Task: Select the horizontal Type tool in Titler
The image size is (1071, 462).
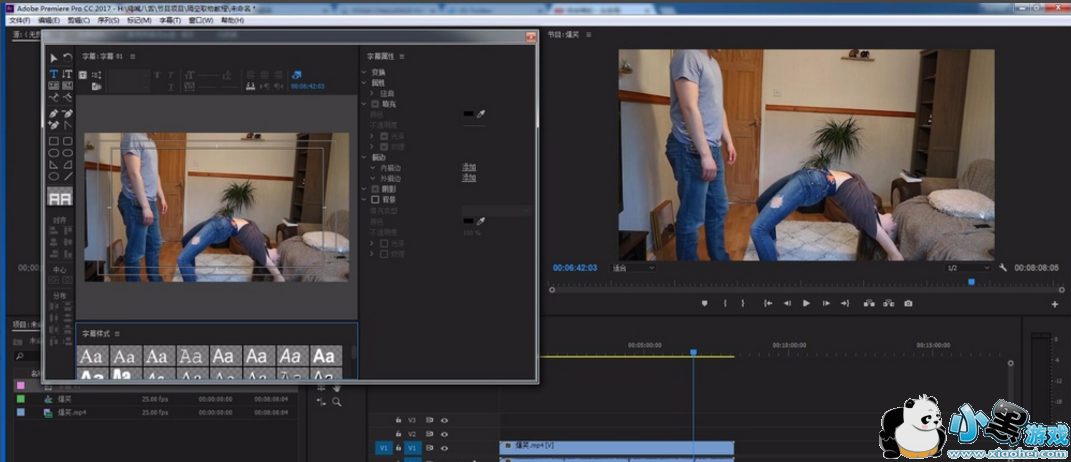Action: tap(54, 74)
